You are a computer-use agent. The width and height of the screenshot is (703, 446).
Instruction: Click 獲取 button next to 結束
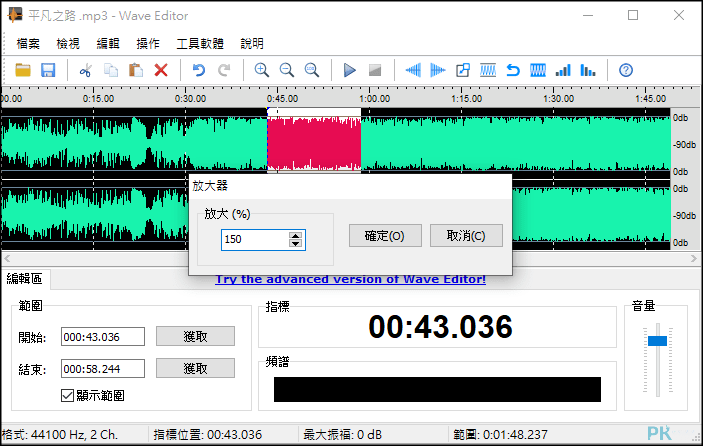click(195, 368)
